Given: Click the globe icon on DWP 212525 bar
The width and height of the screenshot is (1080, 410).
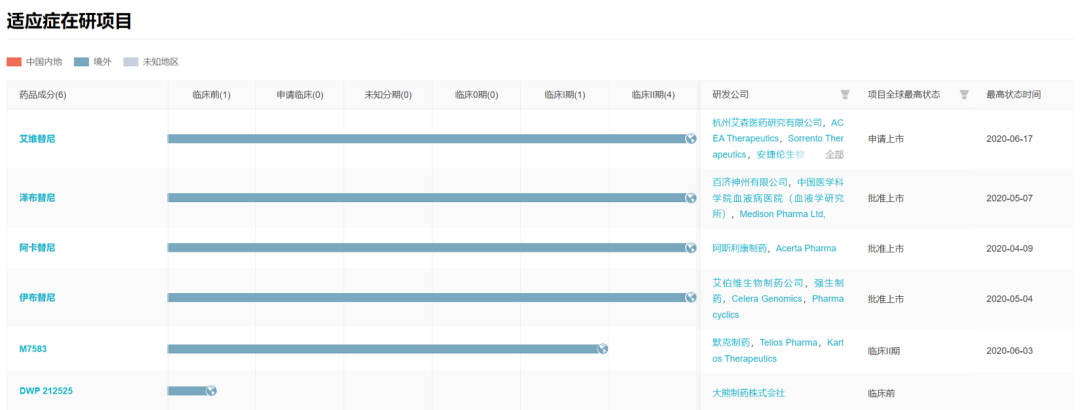Looking at the screenshot, I should (x=211, y=391).
